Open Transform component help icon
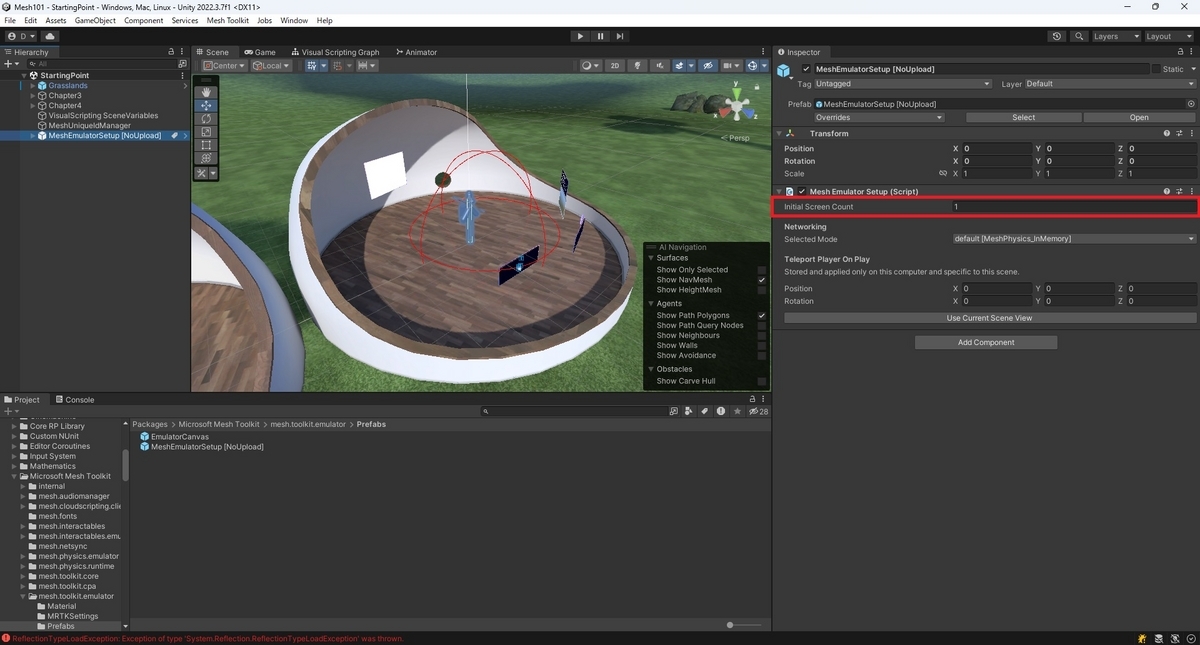 (1166, 133)
